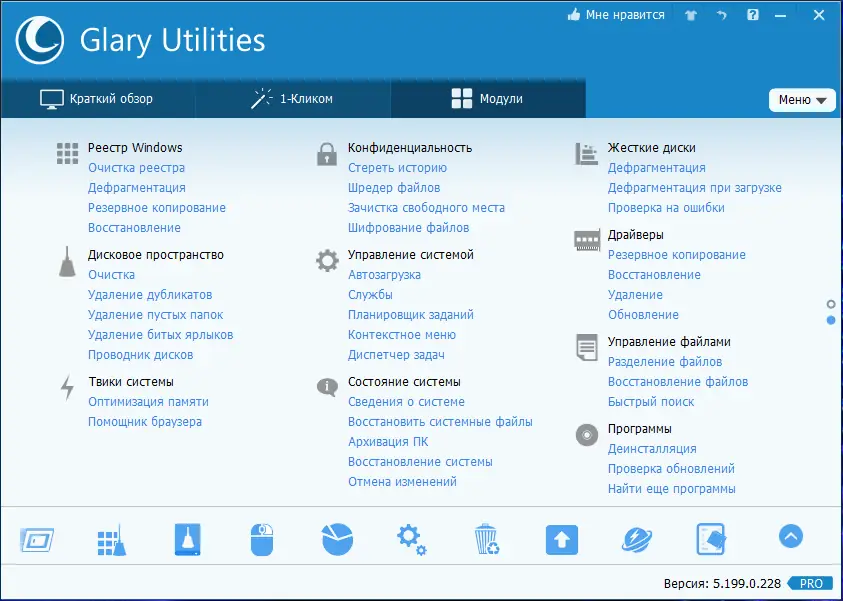Click the up-arrow software update dock icon
Screen dimensions: 843x601
[x=562, y=540]
